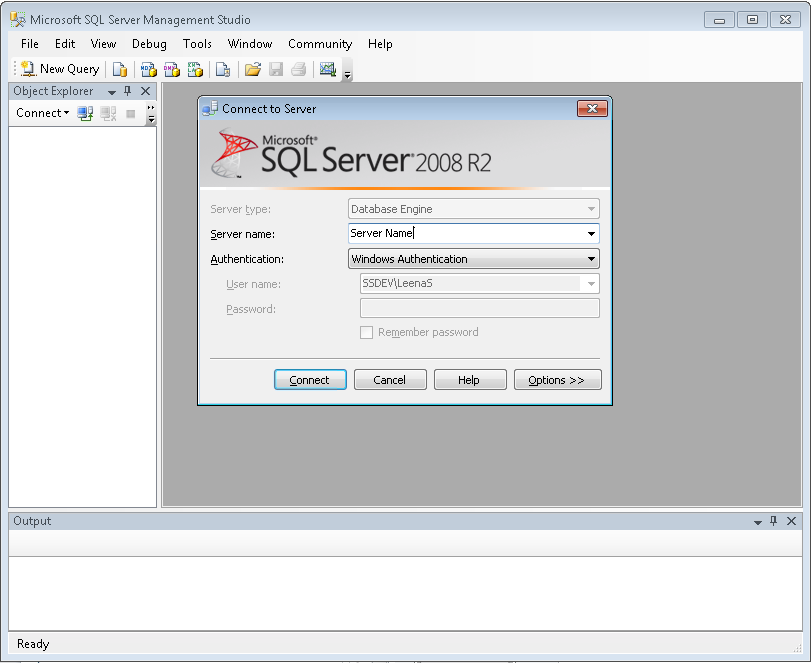This screenshot has width=811, height=663.
Task: Click the SQL Server Management Studio title icon
Action: [17, 20]
